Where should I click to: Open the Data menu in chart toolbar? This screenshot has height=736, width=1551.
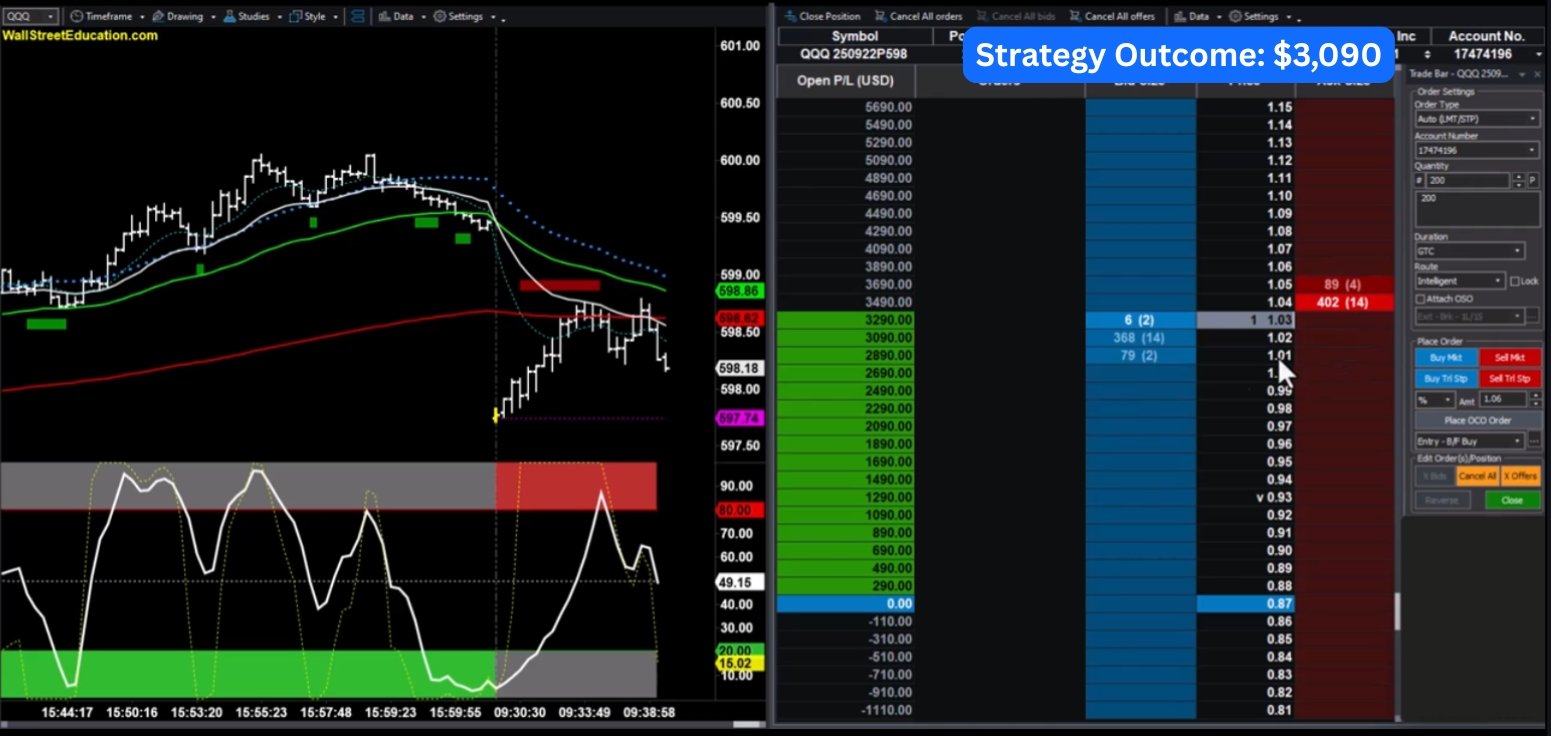tap(401, 17)
